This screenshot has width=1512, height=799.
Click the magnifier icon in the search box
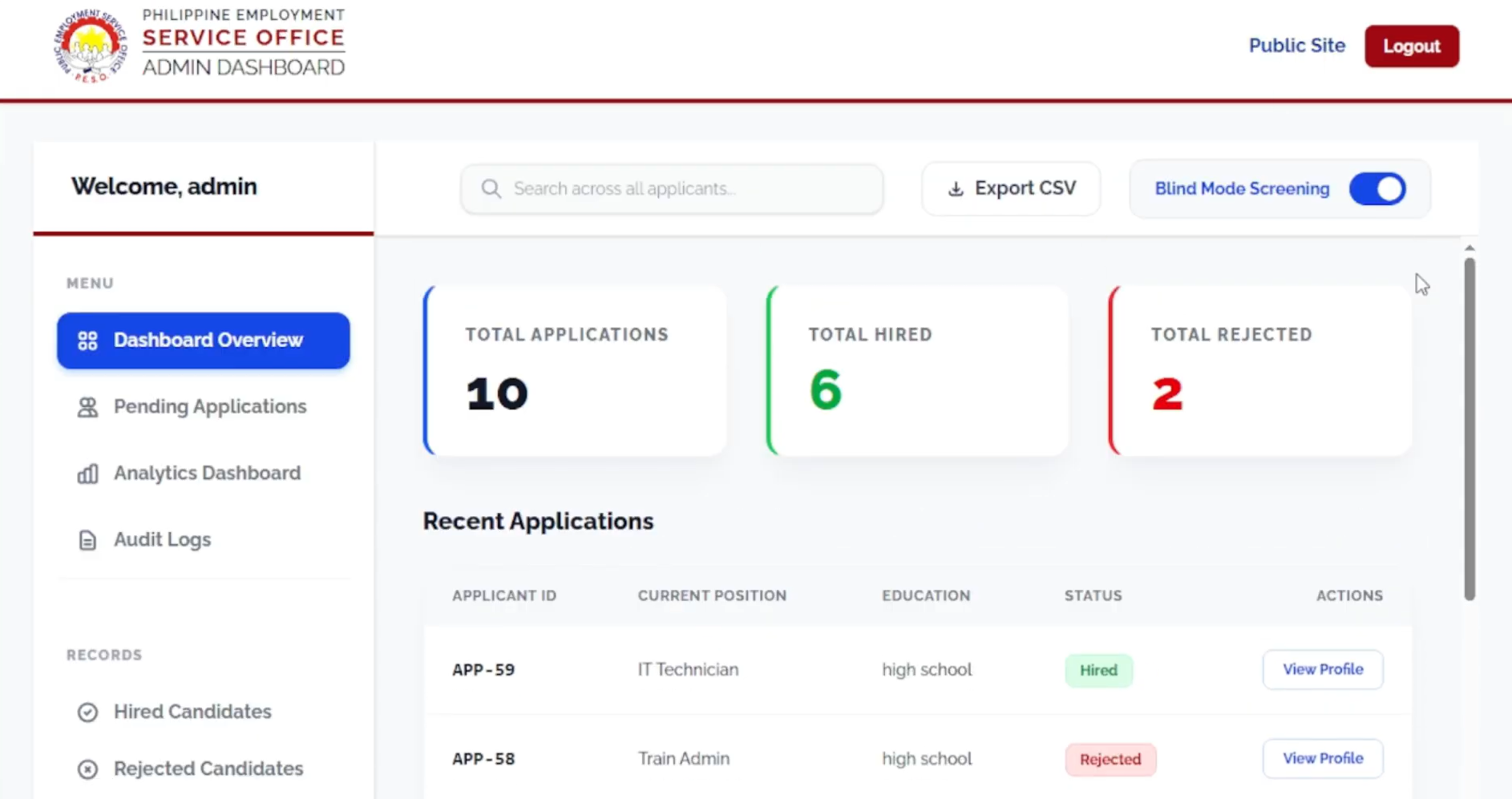491,188
